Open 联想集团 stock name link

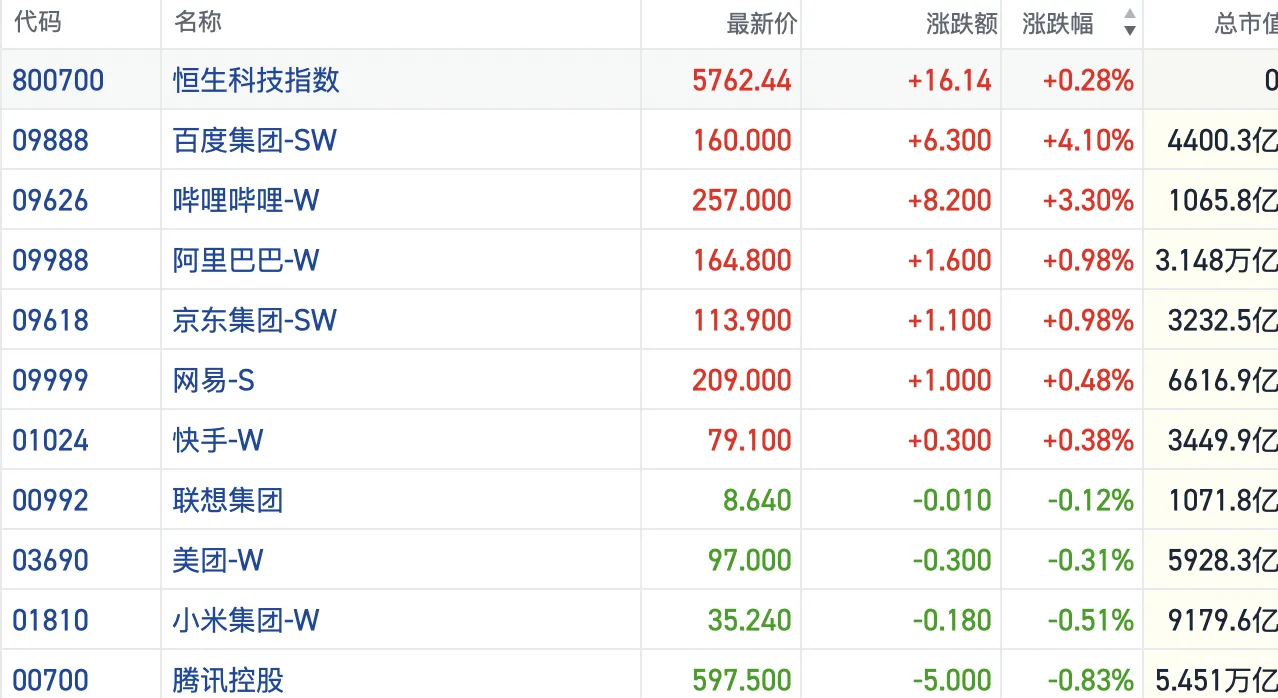(228, 500)
